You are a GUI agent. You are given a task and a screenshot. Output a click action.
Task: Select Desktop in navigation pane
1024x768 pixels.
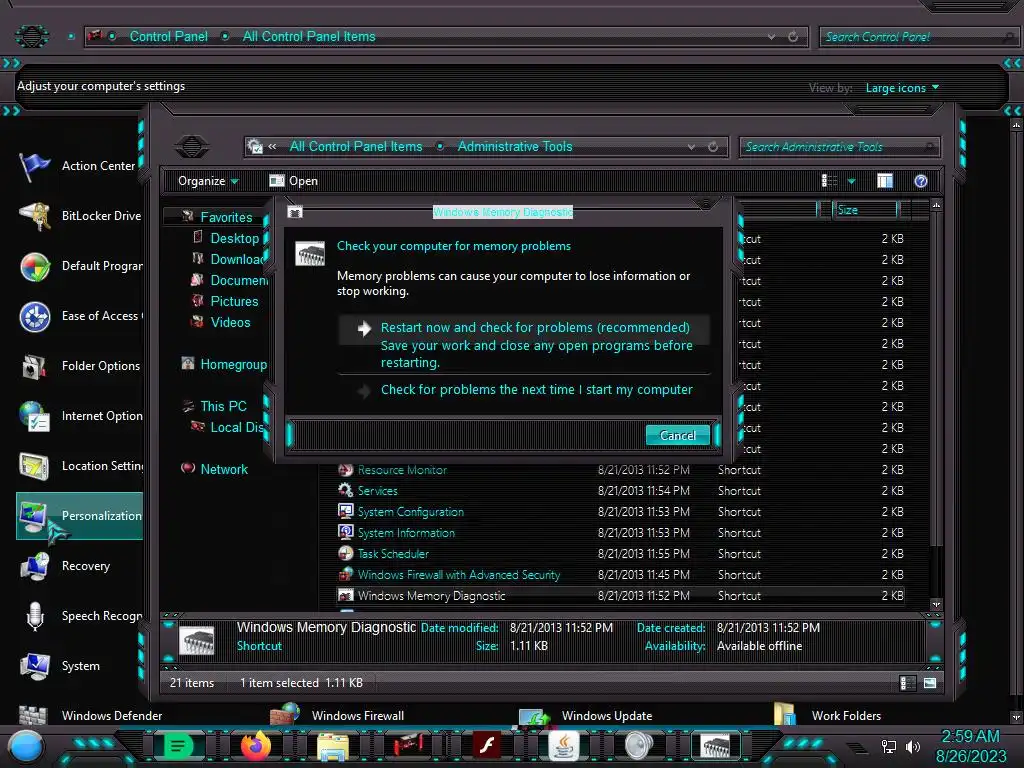point(234,238)
